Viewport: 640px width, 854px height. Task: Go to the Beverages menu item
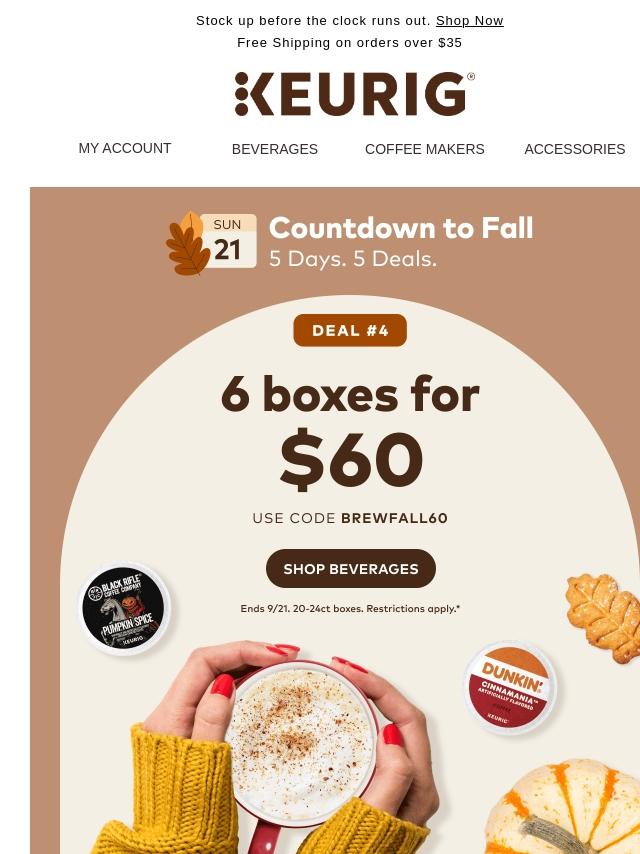(275, 149)
